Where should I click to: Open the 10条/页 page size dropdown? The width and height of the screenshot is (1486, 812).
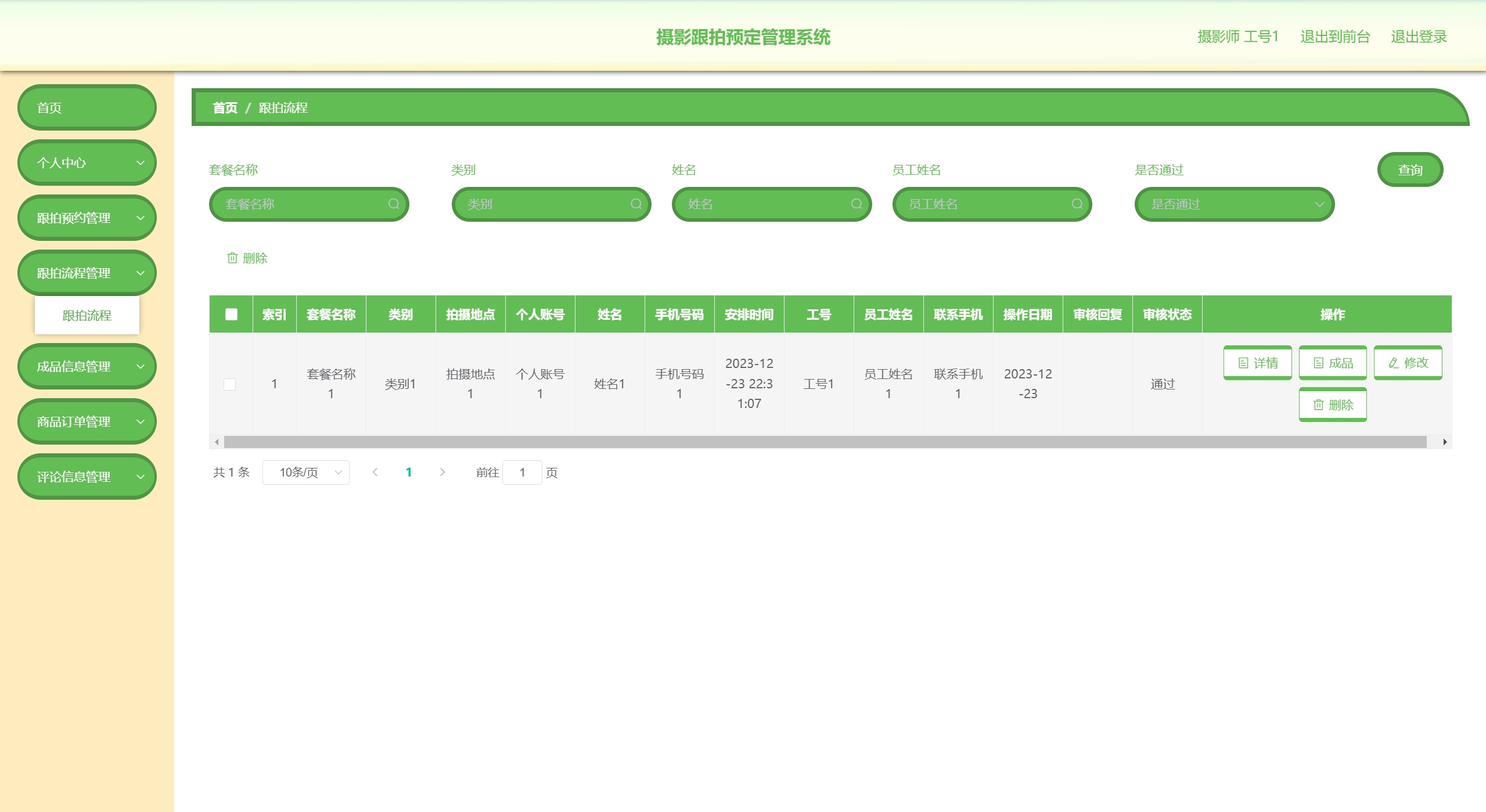[305, 472]
